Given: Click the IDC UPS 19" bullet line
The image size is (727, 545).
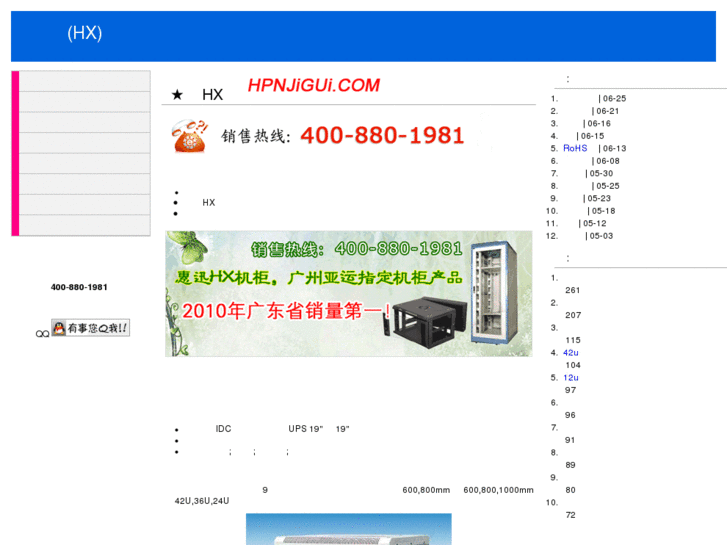Looking at the screenshot, I should 282,429.
